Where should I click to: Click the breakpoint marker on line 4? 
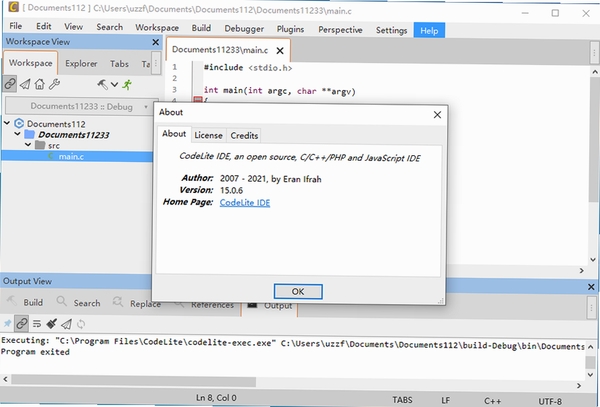pyautogui.click(x=197, y=100)
